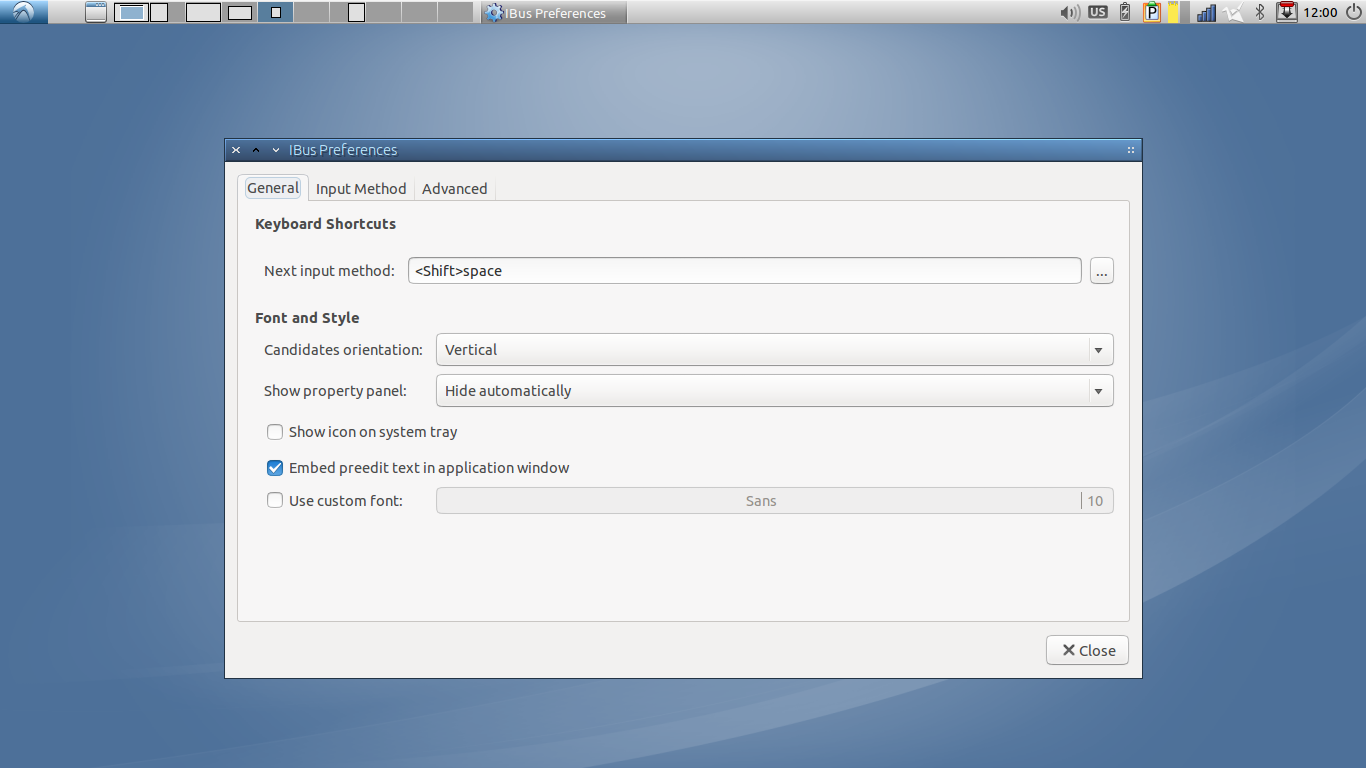Image resolution: width=1366 pixels, height=768 pixels.
Task: Enable the Use custom font checkbox
Action: 275,501
